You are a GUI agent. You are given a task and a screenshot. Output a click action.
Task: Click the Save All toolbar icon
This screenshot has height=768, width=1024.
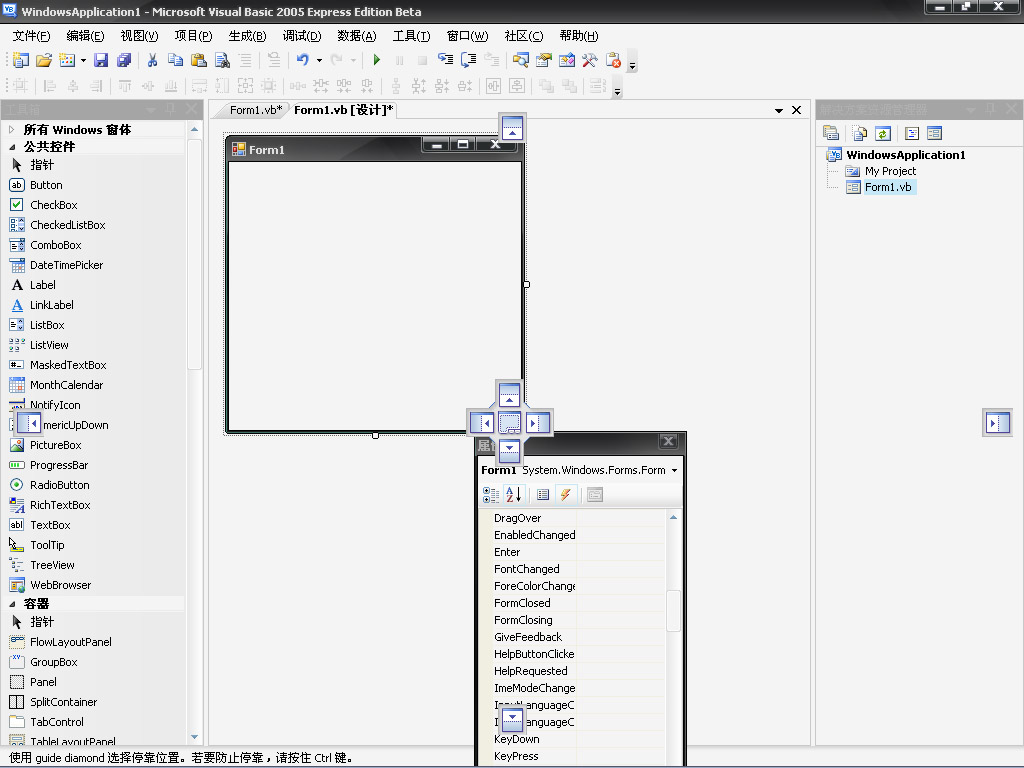tap(123, 60)
